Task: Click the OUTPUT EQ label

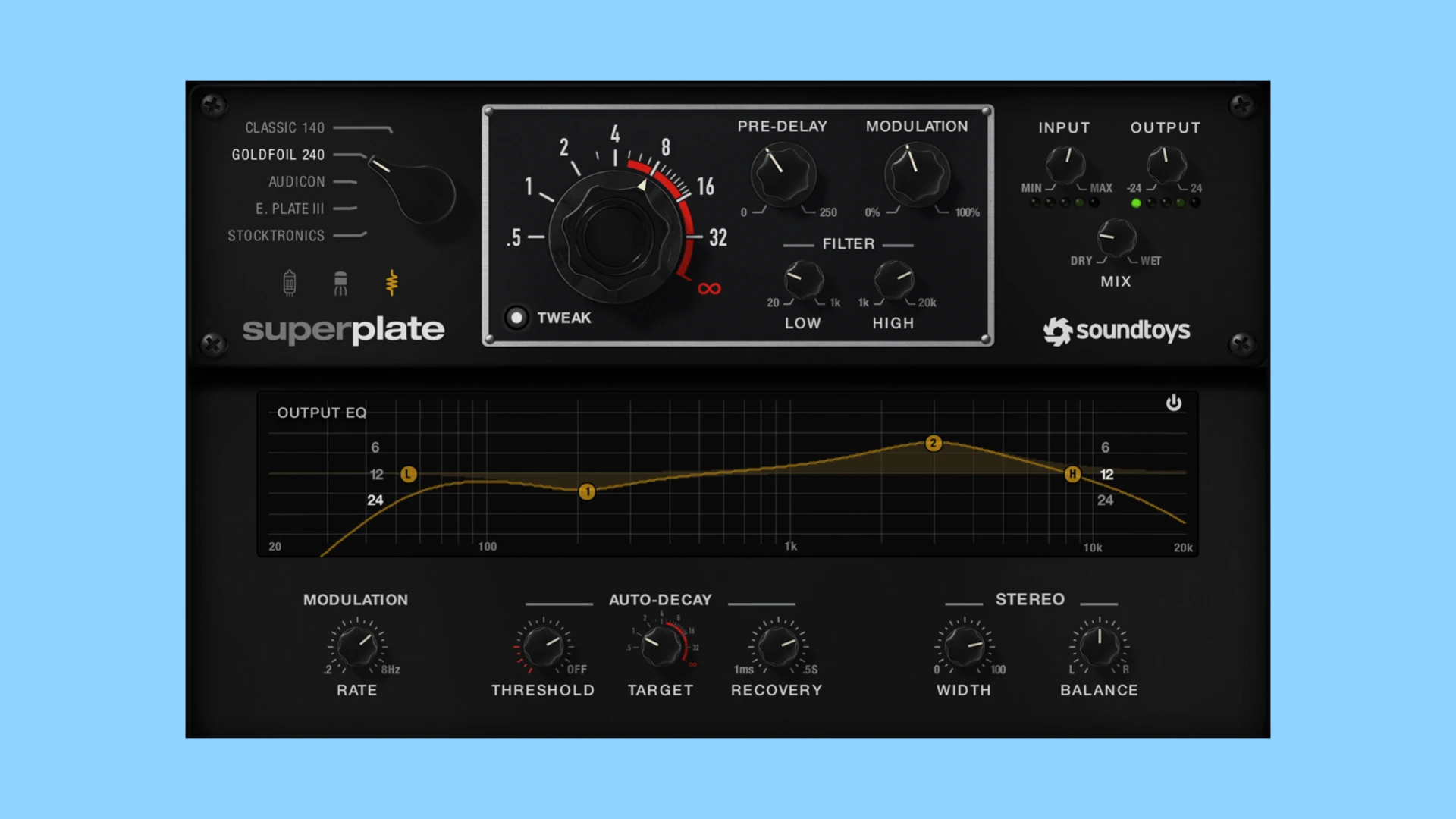Action: click(x=322, y=413)
